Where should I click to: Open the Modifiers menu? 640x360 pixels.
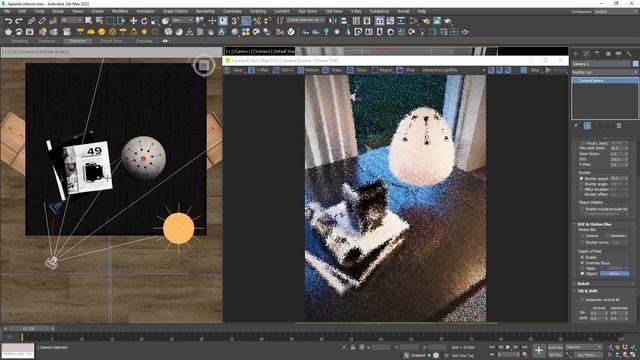click(120, 11)
